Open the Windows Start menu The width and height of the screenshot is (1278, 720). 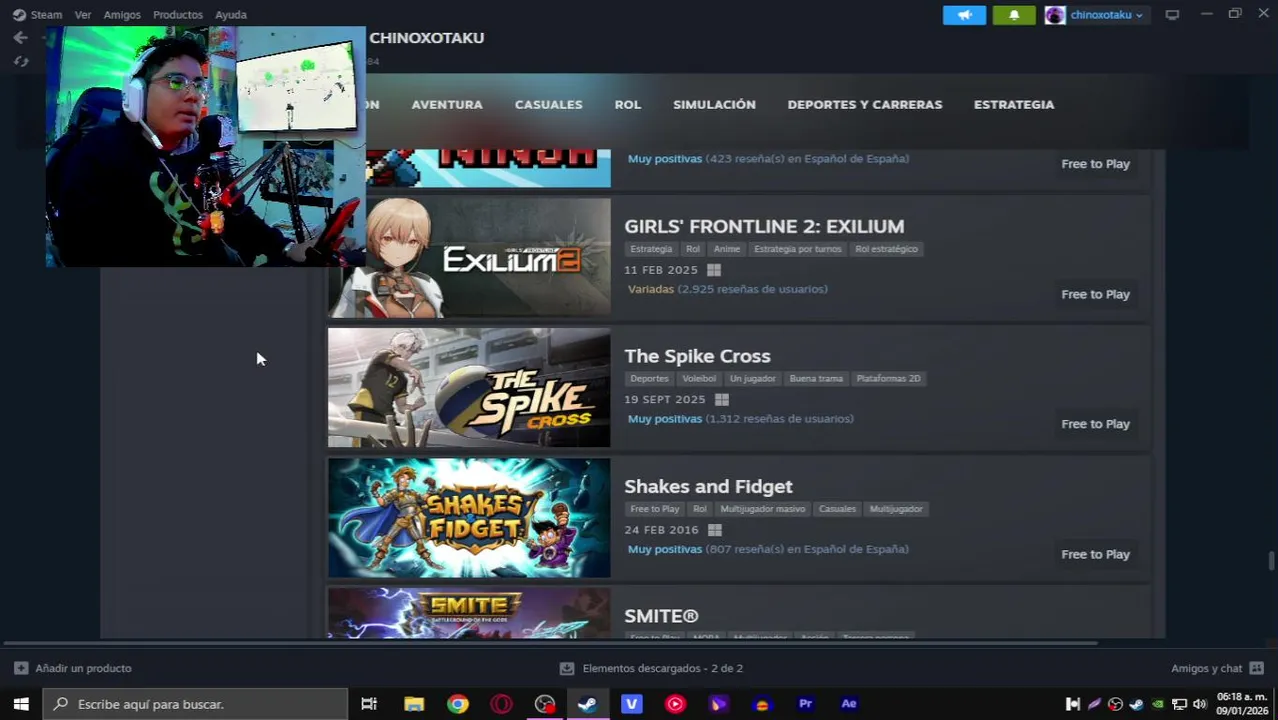pos(20,704)
